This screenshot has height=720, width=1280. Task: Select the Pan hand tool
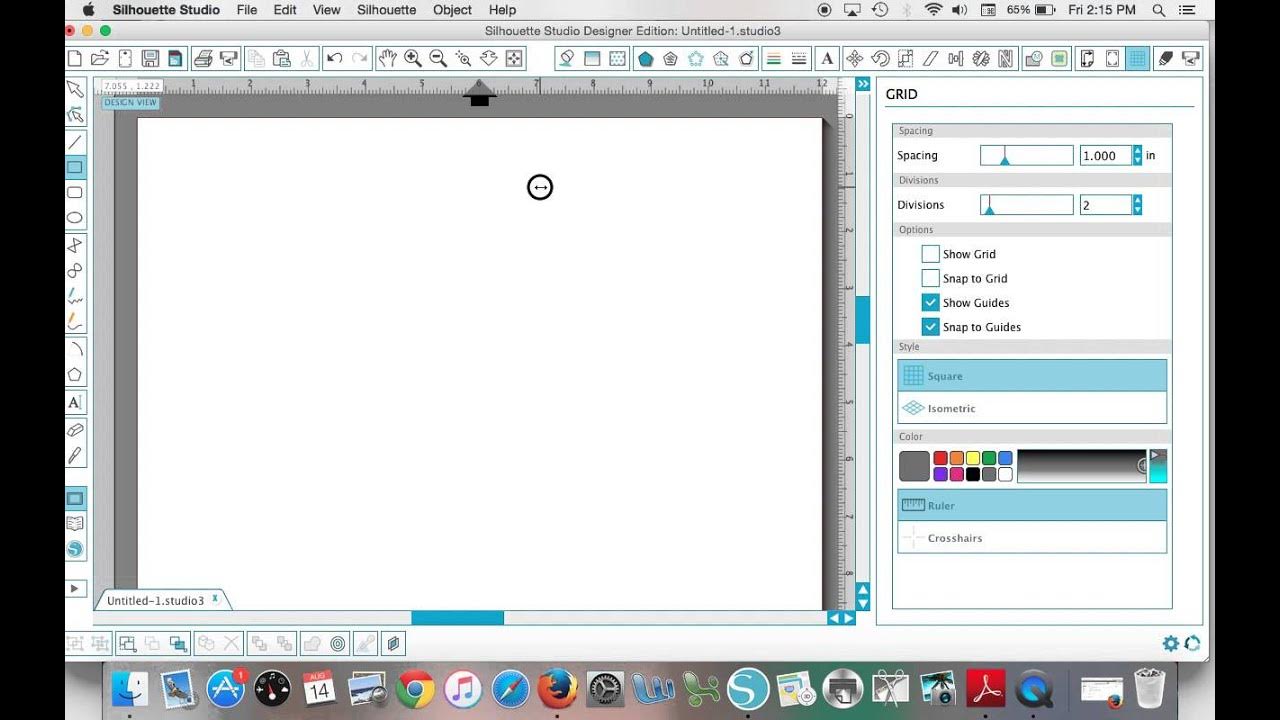click(x=388, y=59)
